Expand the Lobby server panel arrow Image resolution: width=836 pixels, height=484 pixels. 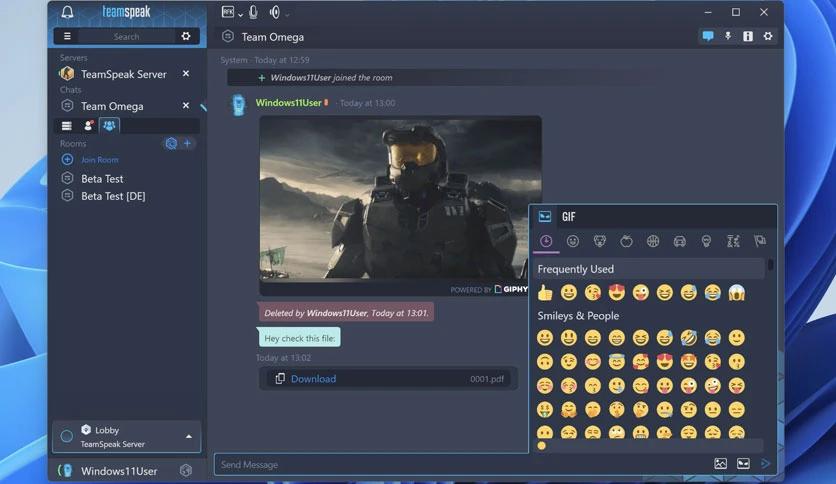coord(189,437)
